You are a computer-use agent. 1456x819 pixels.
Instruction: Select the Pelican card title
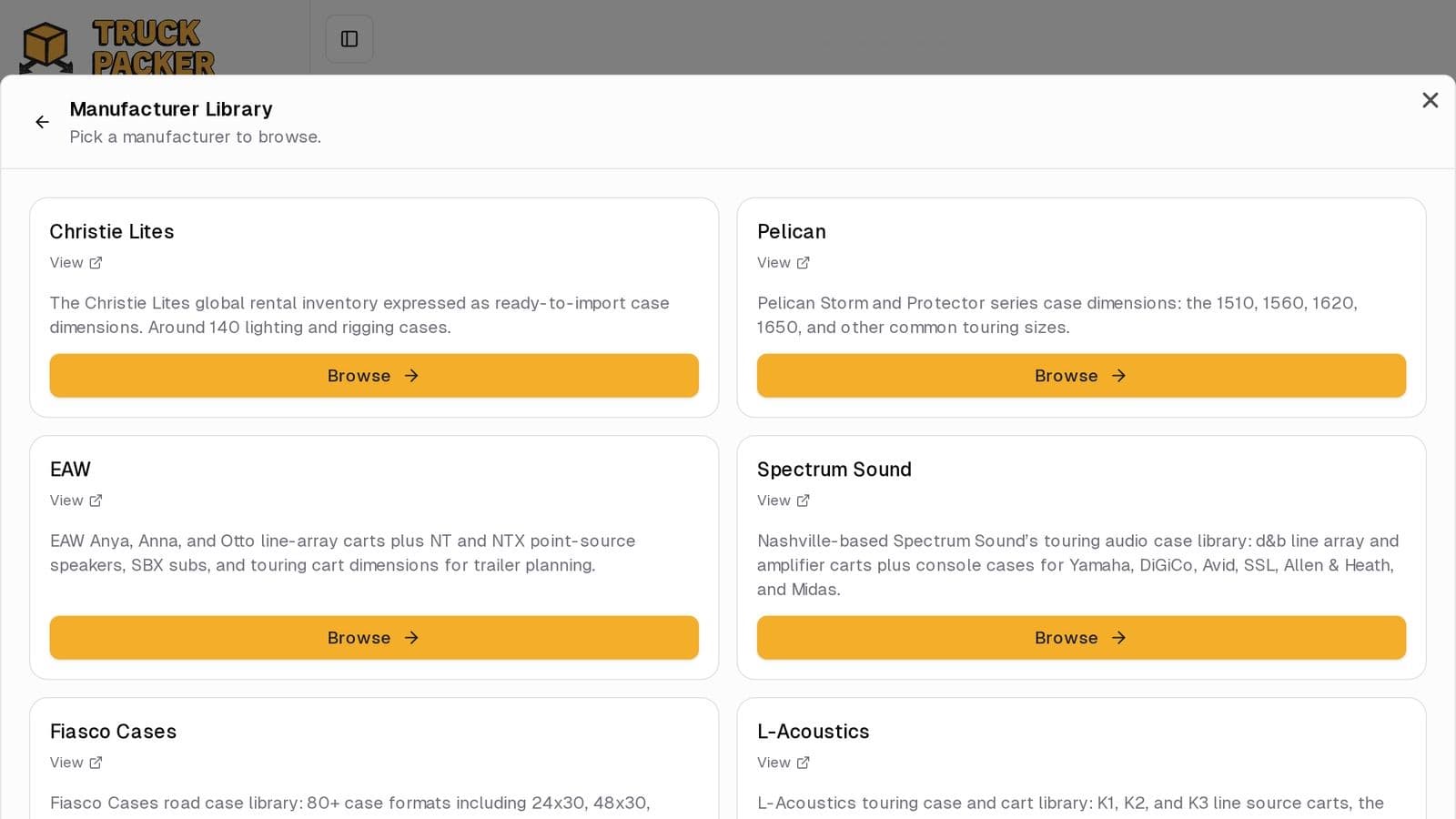tap(792, 232)
